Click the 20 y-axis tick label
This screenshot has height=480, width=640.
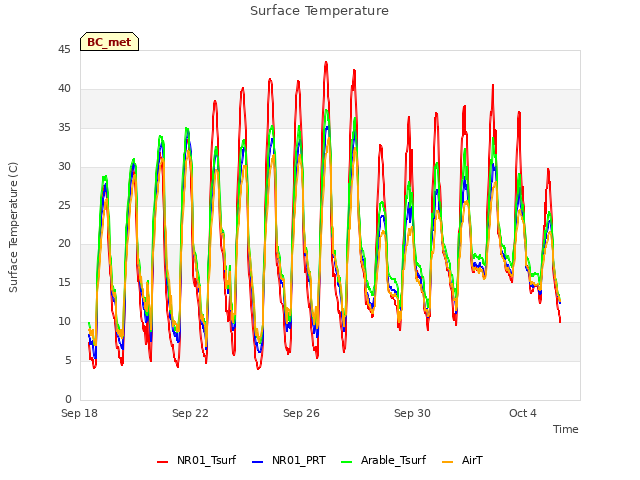pos(64,244)
